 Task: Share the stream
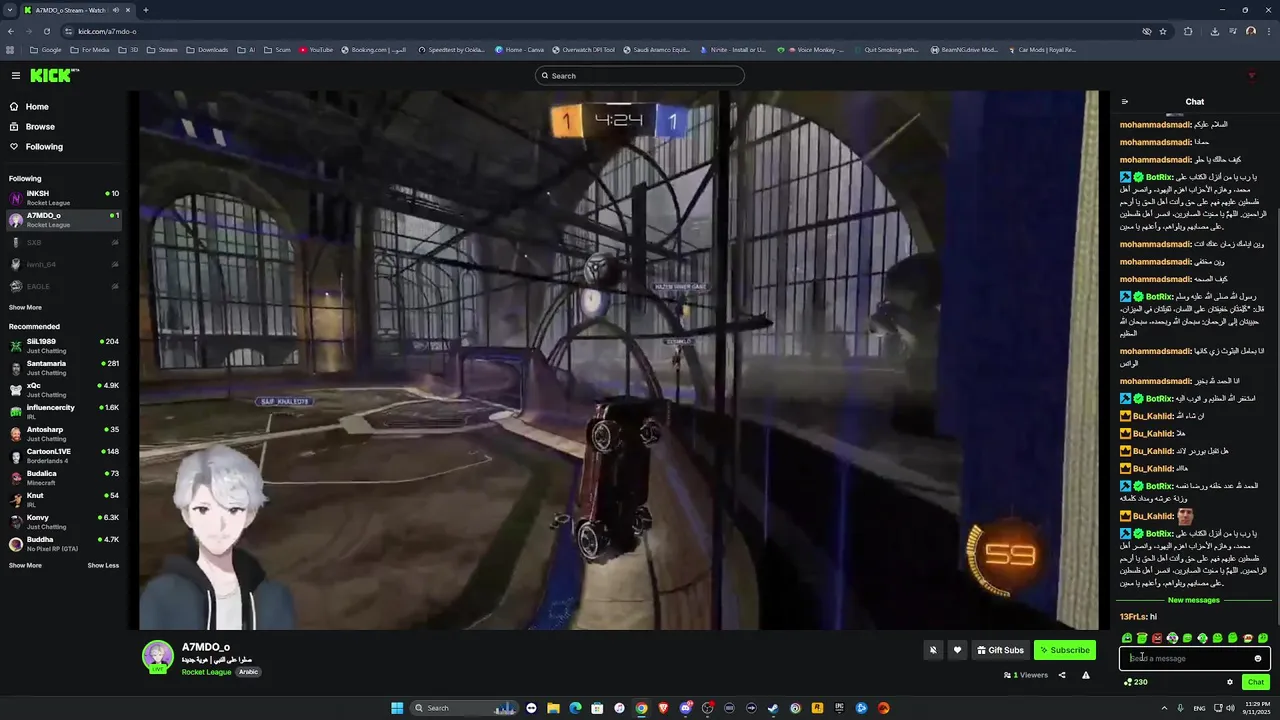pos(1062,675)
